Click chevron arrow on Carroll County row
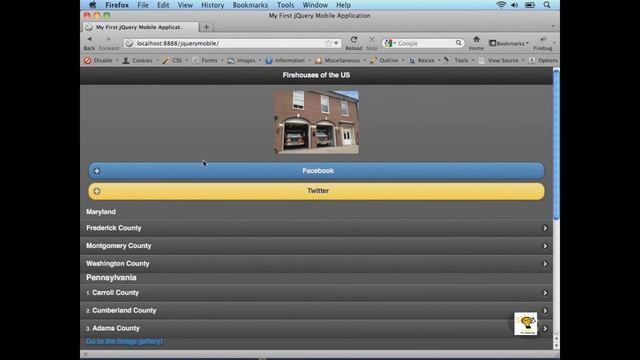Image resolution: width=640 pixels, height=360 pixels. click(x=545, y=293)
